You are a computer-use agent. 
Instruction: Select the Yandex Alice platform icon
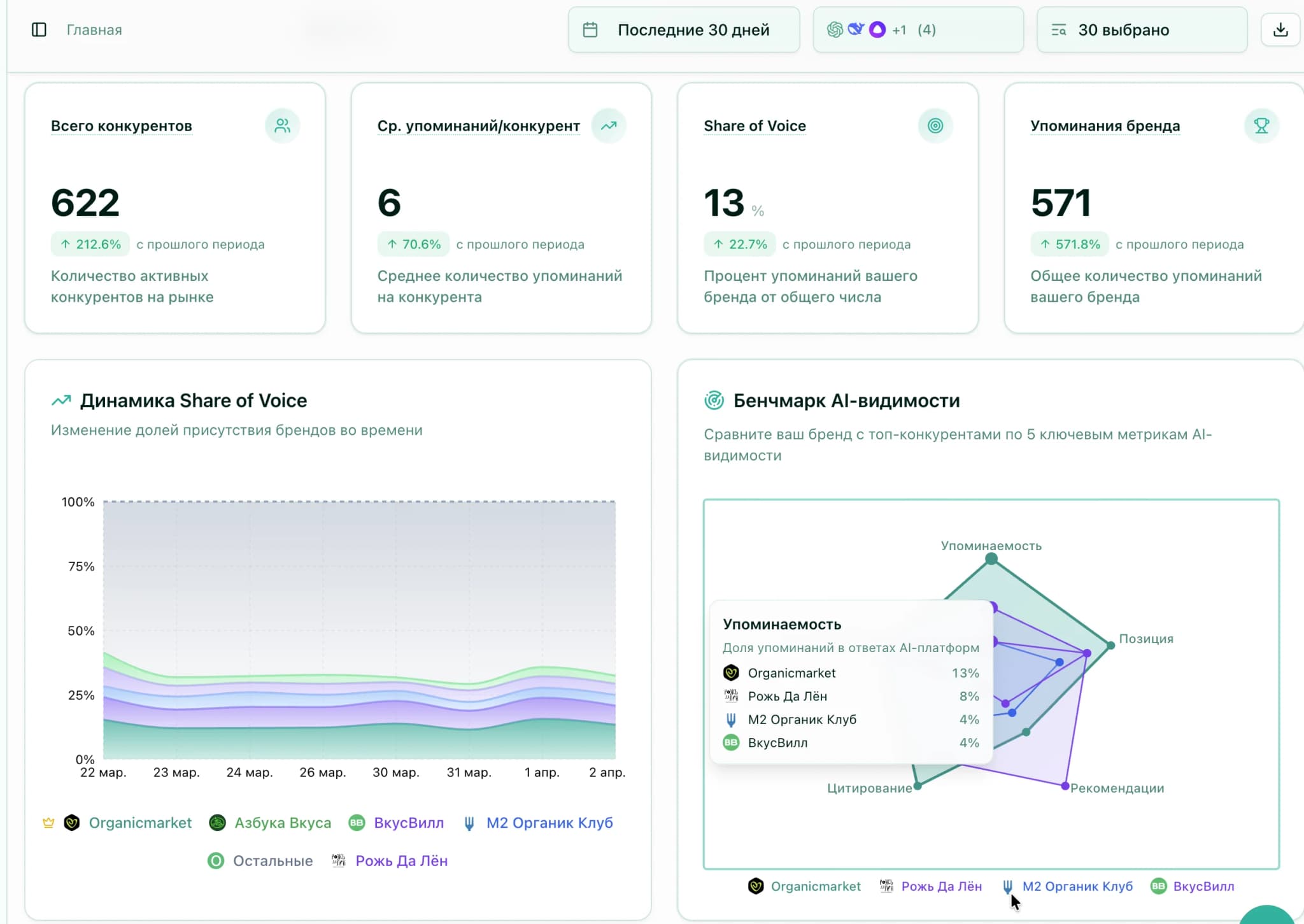pyautogui.click(x=878, y=29)
